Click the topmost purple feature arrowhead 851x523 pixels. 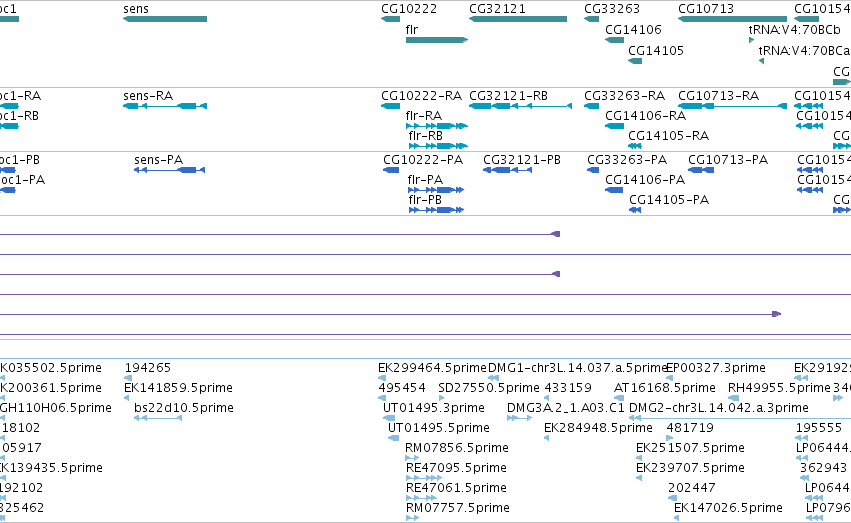556,234
